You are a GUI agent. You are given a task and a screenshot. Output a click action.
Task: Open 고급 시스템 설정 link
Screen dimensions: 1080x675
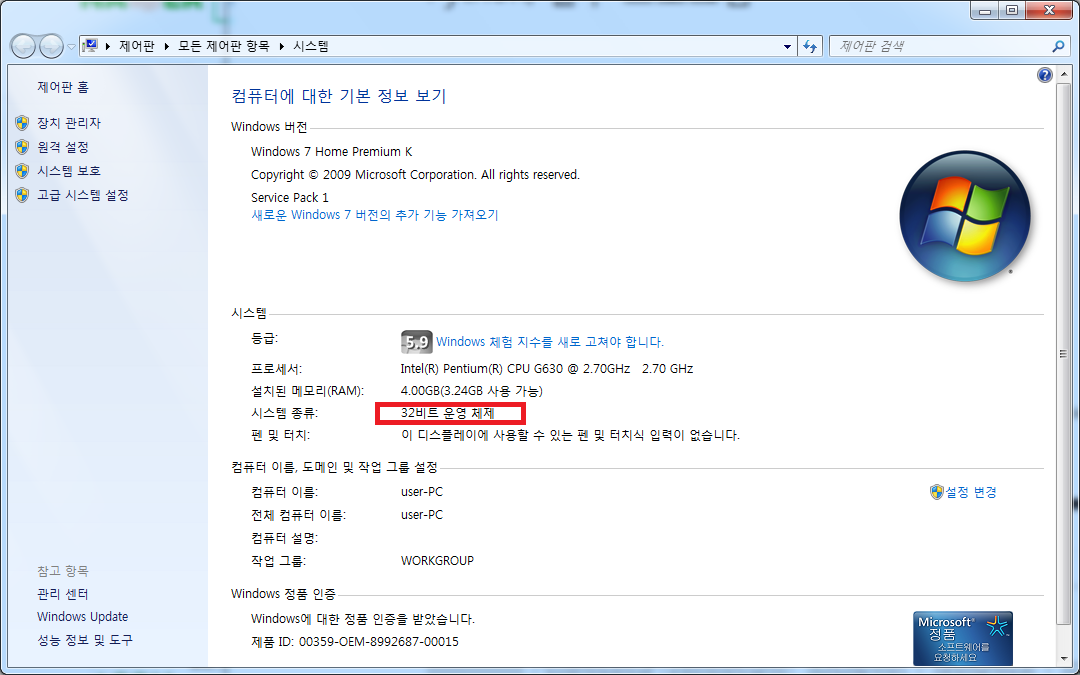pos(83,195)
